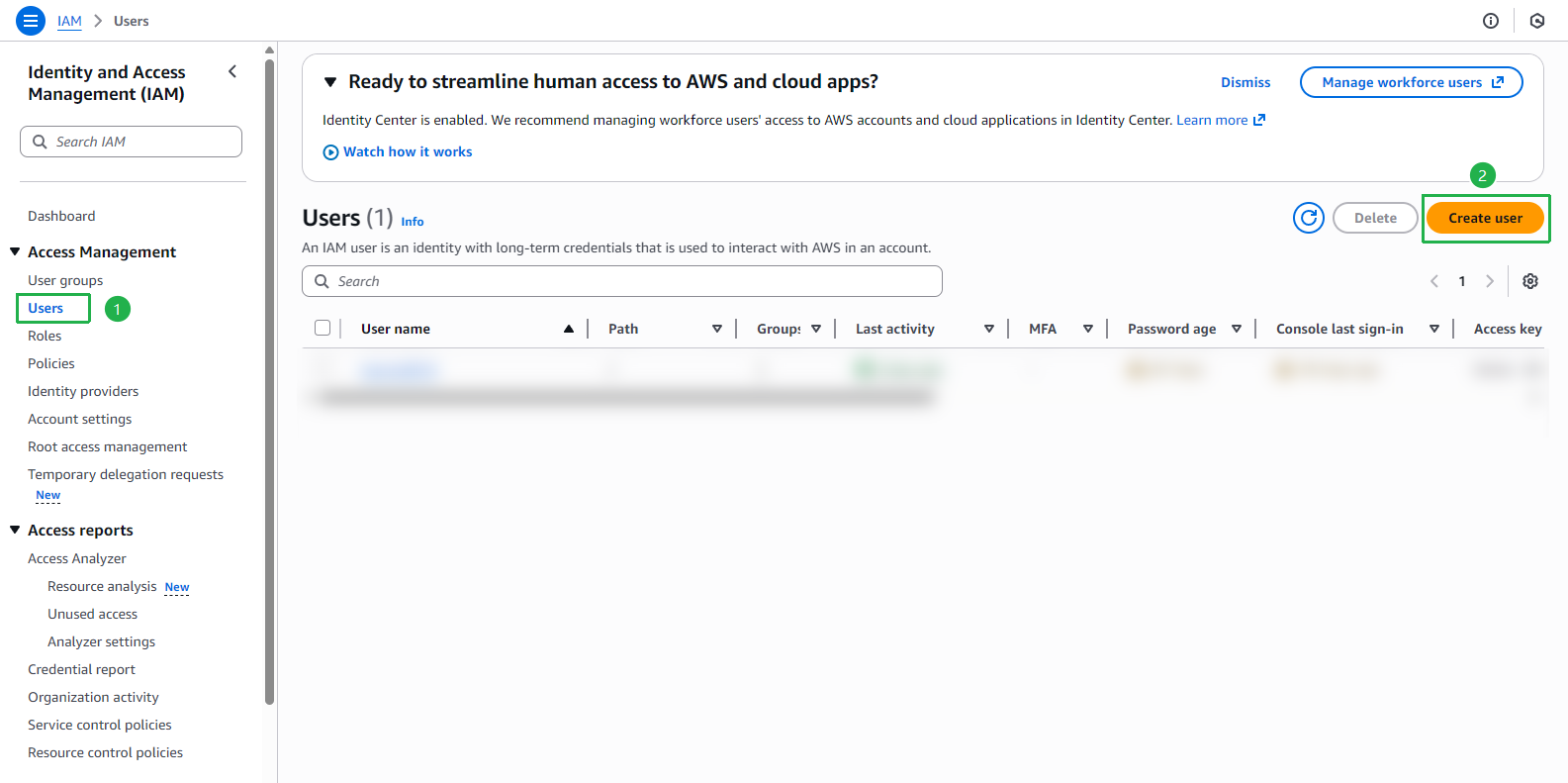This screenshot has width=1568, height=783.
Task: Collapse the Access Management section
Action: coord(15,251)
